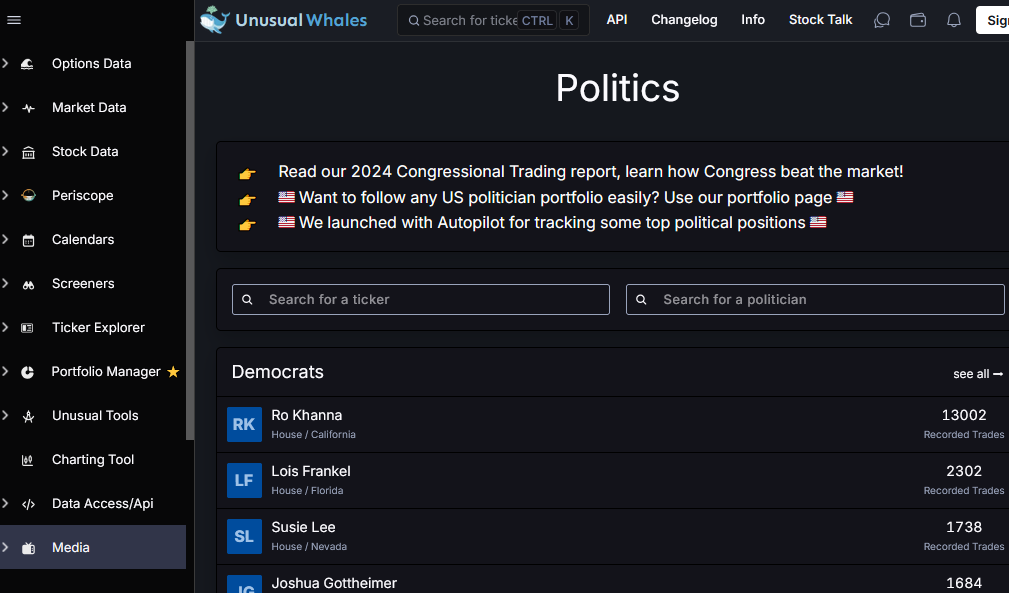The image size is (1009, 593).
Task: Expand the Screeners chevron
Action: coord(5,282)
